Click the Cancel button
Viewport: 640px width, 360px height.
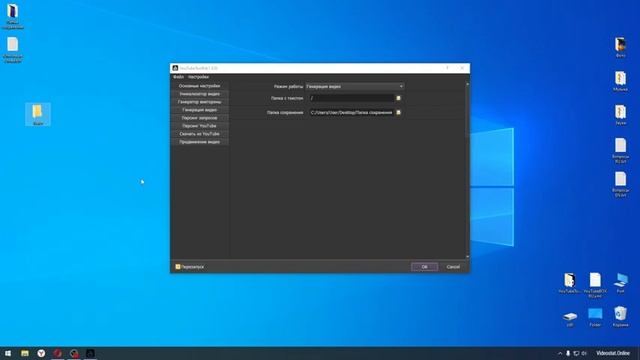(x=453, y=267)
